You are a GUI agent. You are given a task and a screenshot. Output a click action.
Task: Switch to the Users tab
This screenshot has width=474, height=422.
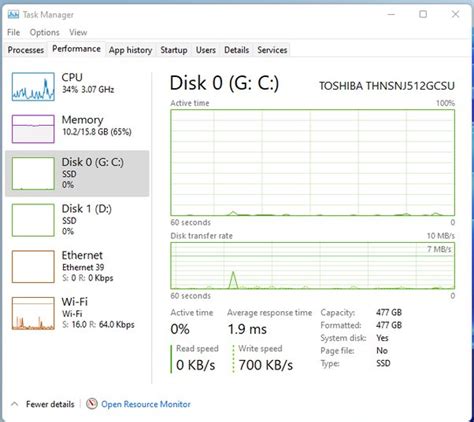tap(206, 50)
